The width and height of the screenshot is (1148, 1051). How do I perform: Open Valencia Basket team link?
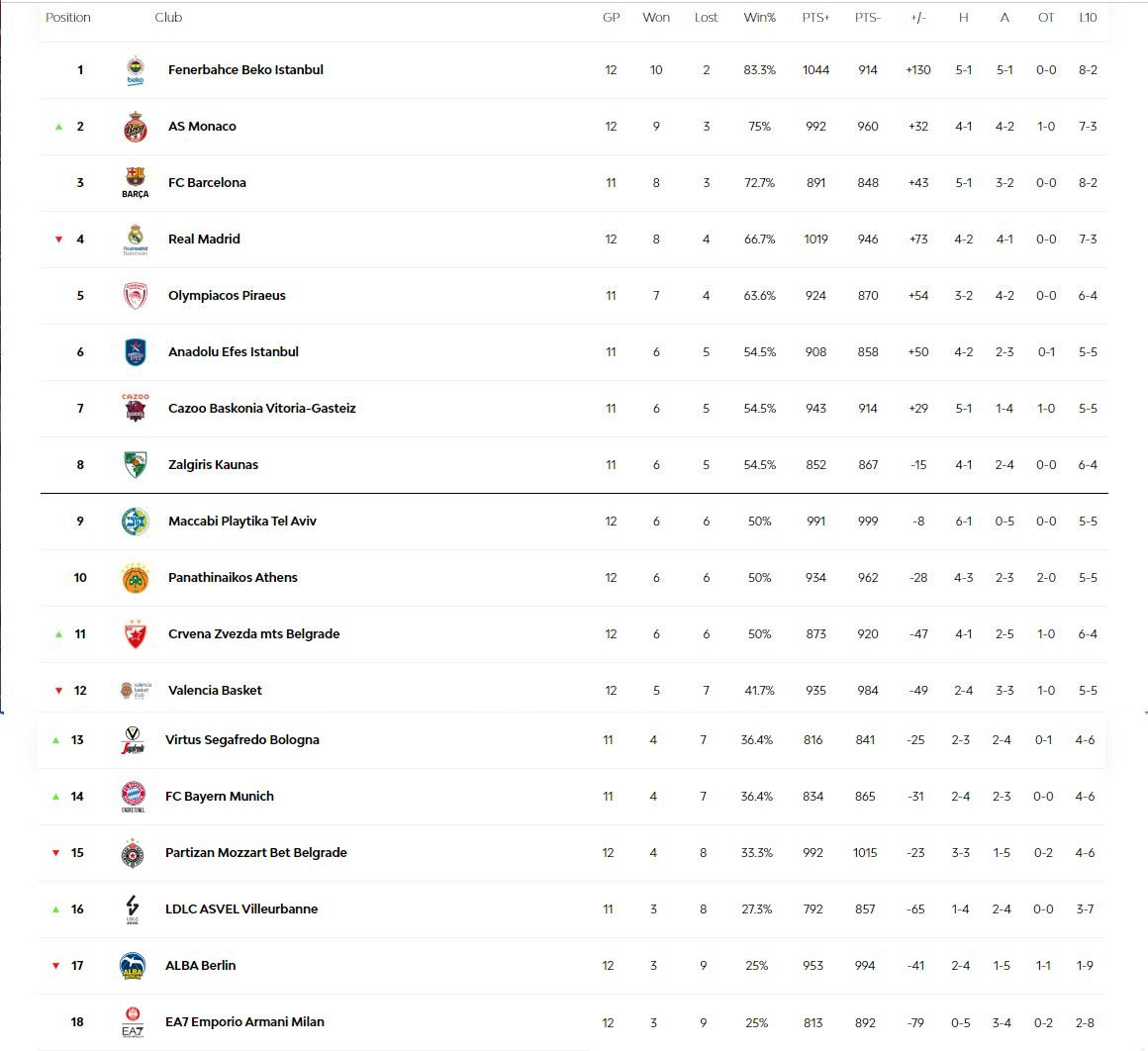(215, 691)
